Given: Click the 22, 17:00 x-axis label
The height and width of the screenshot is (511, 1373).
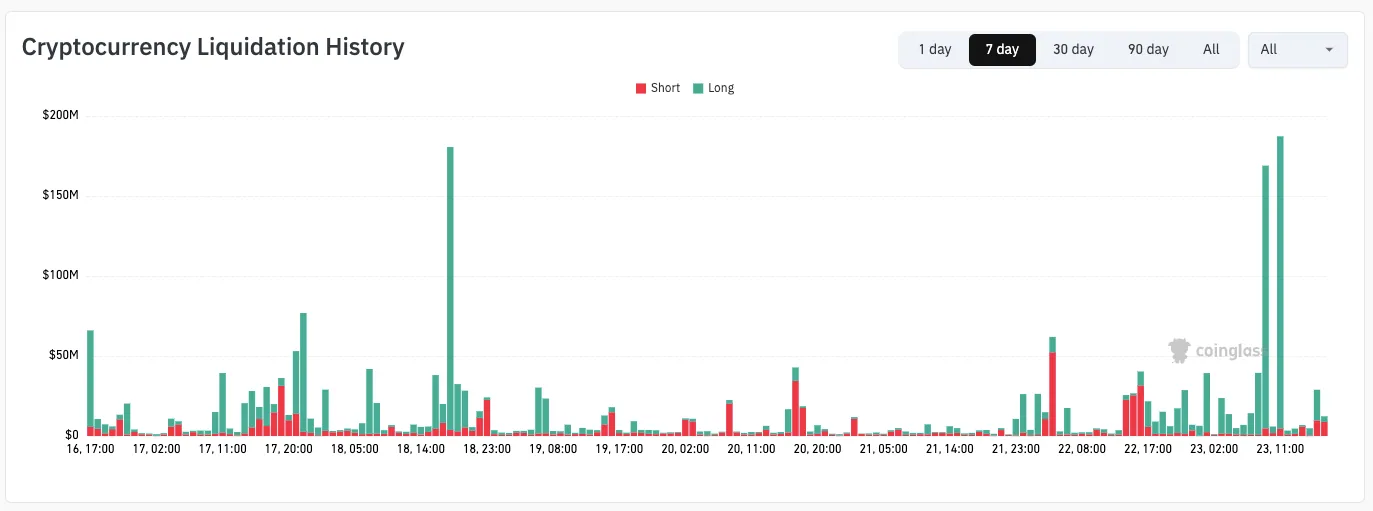Looking at the screenshot, I should [x=1148, y=450].
